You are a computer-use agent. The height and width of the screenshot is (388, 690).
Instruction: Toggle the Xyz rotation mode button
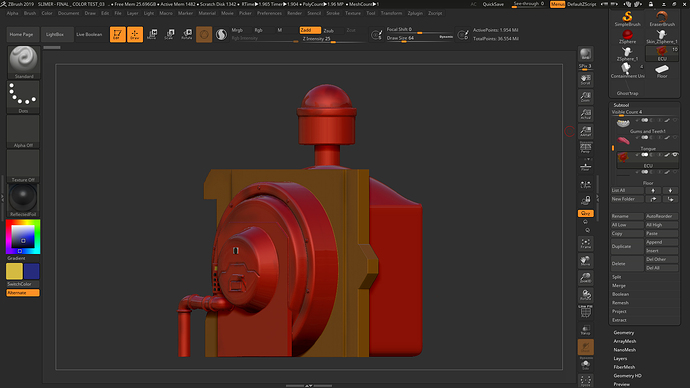click(586, 213)
